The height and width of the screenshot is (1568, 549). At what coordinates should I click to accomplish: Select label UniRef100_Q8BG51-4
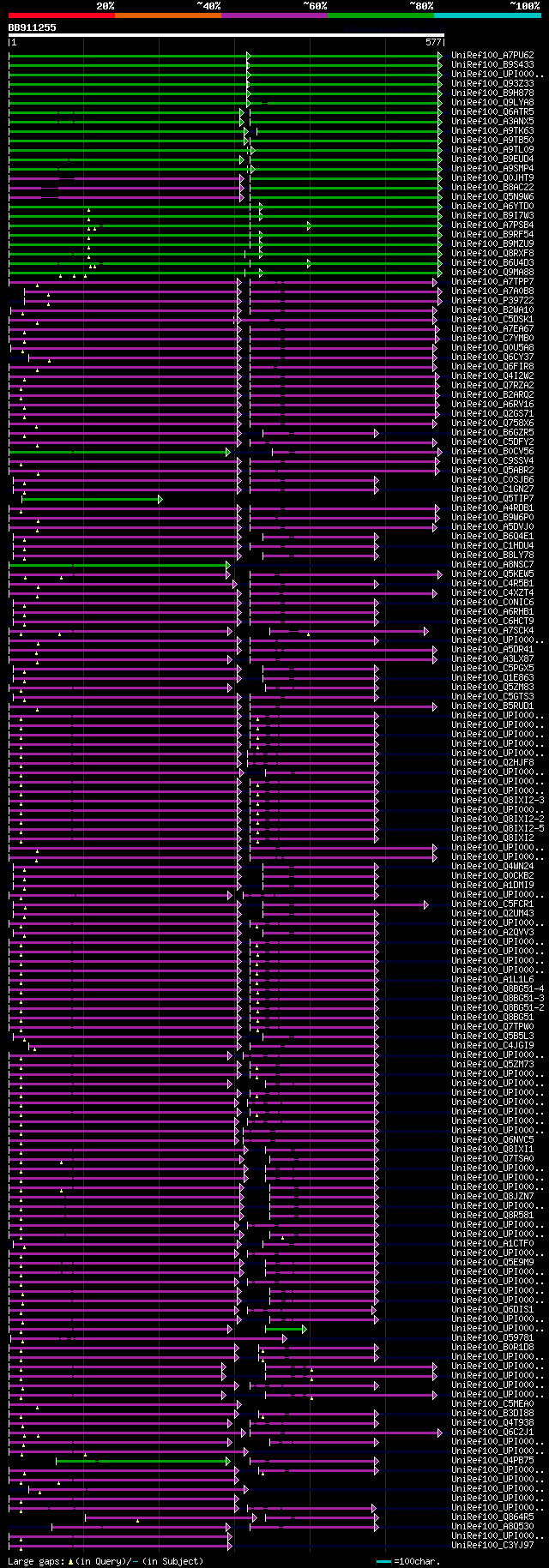tap(498, 989)
